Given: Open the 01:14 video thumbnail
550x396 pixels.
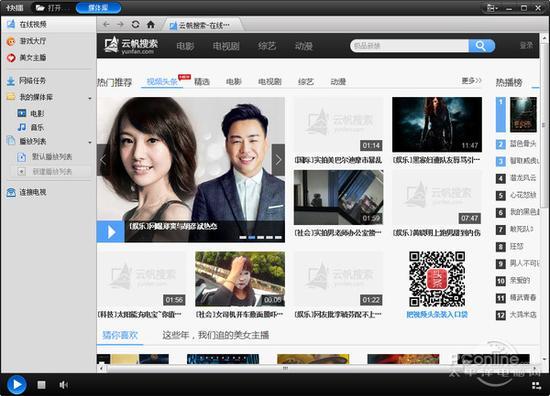Looking at the screenshot, I should point(338,125).
